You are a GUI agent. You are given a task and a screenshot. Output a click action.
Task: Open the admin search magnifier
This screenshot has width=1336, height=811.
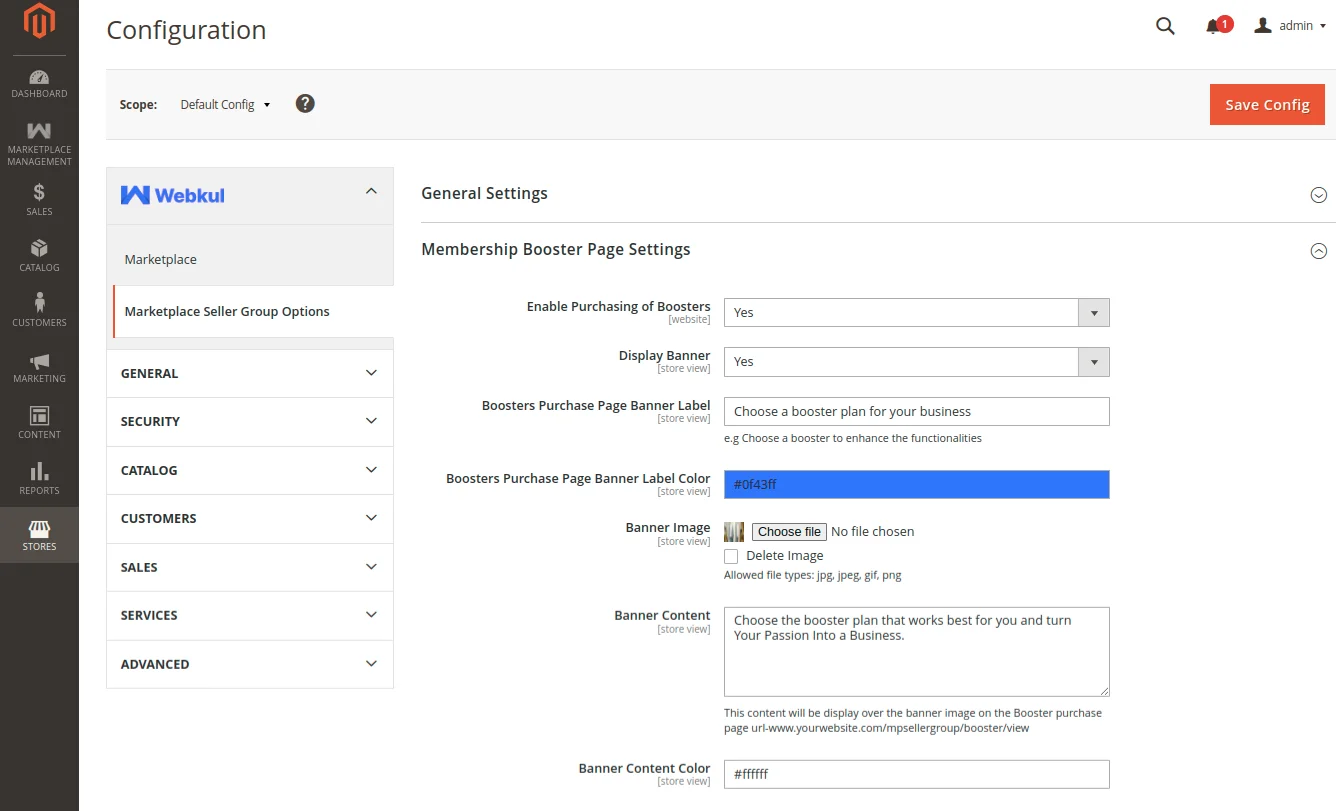1165,25
